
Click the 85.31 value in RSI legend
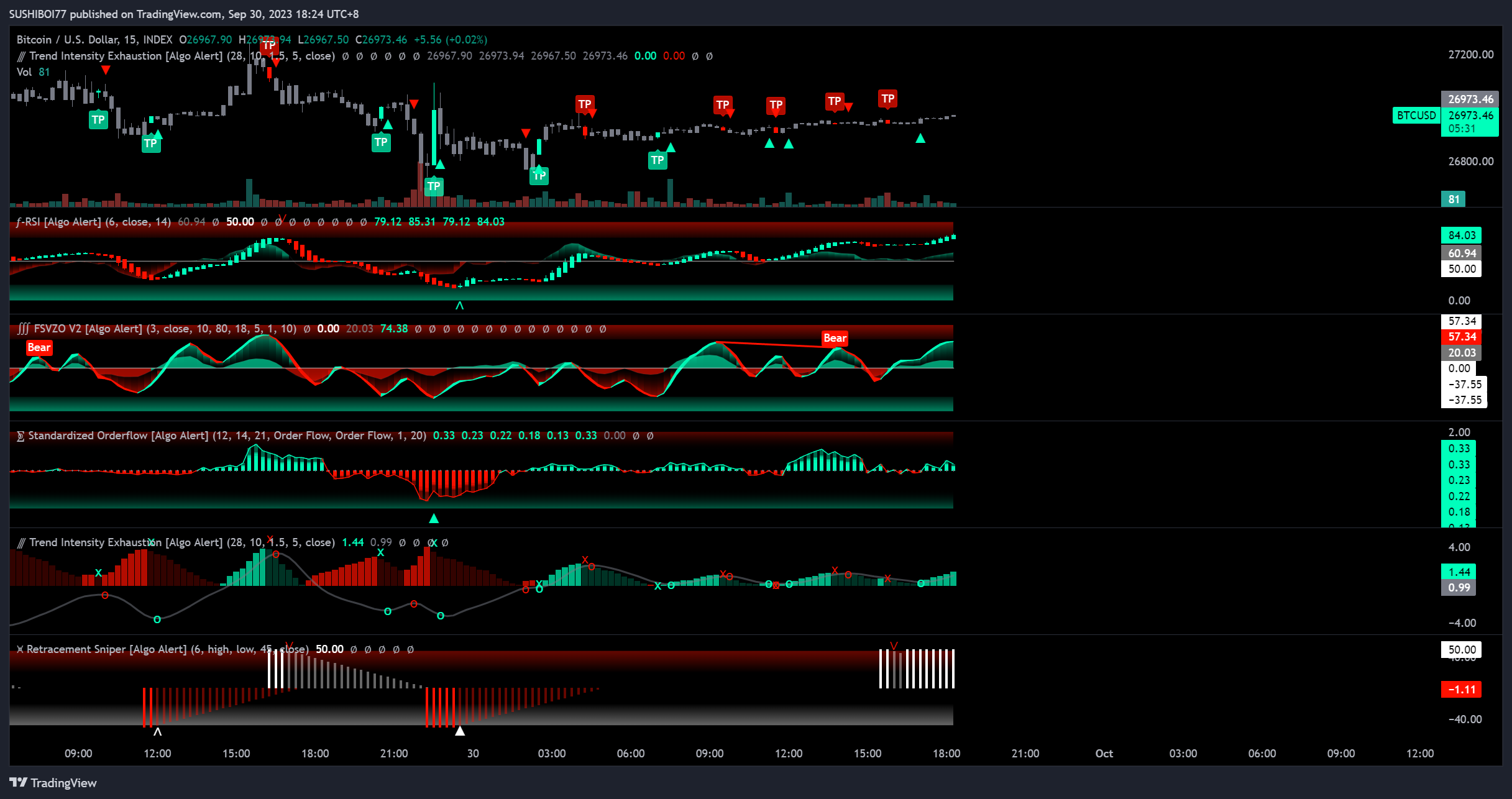(x=422, y=222)
